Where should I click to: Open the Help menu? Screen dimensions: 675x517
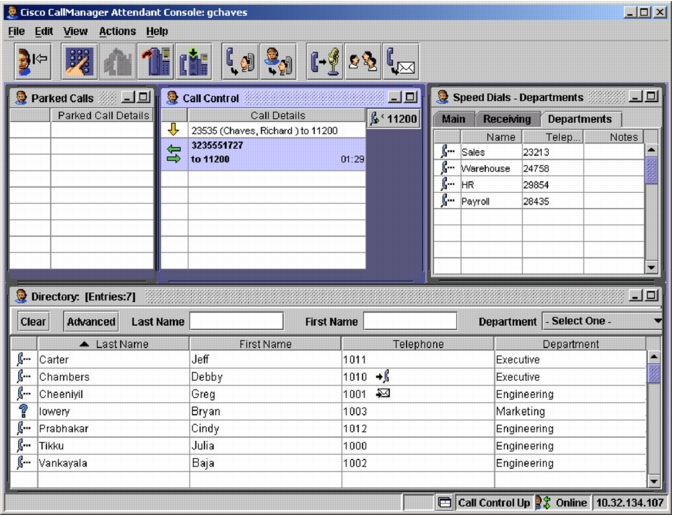coord(157,31)
